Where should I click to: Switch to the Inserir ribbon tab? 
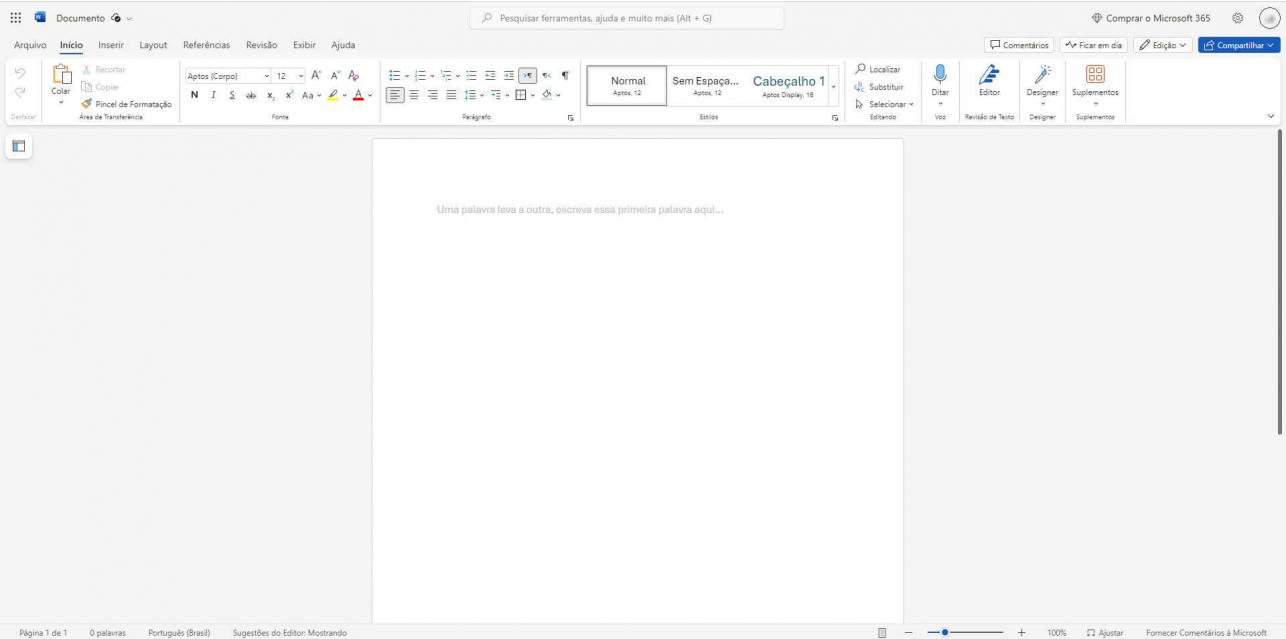click(x=110, y=45)
